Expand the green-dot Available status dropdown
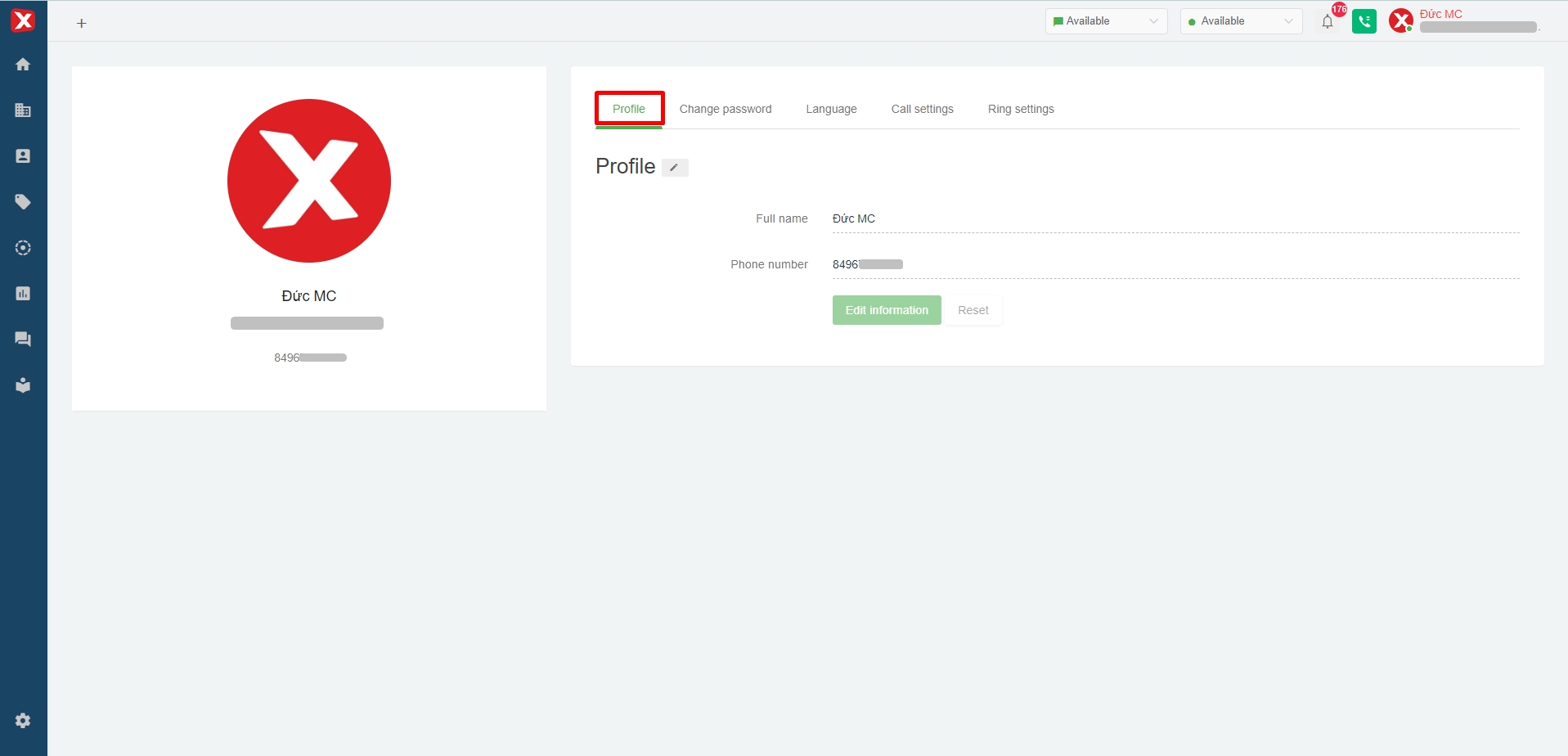 pyautogui.click(x=1241, y=21)
